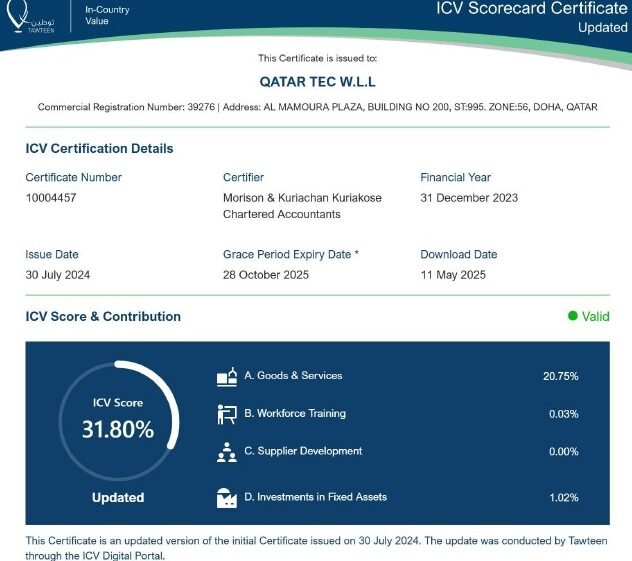The height and width of the screenshot is (561, 632).
Task: Click the 'Issue Date' label
Action: tap(52, 254)
